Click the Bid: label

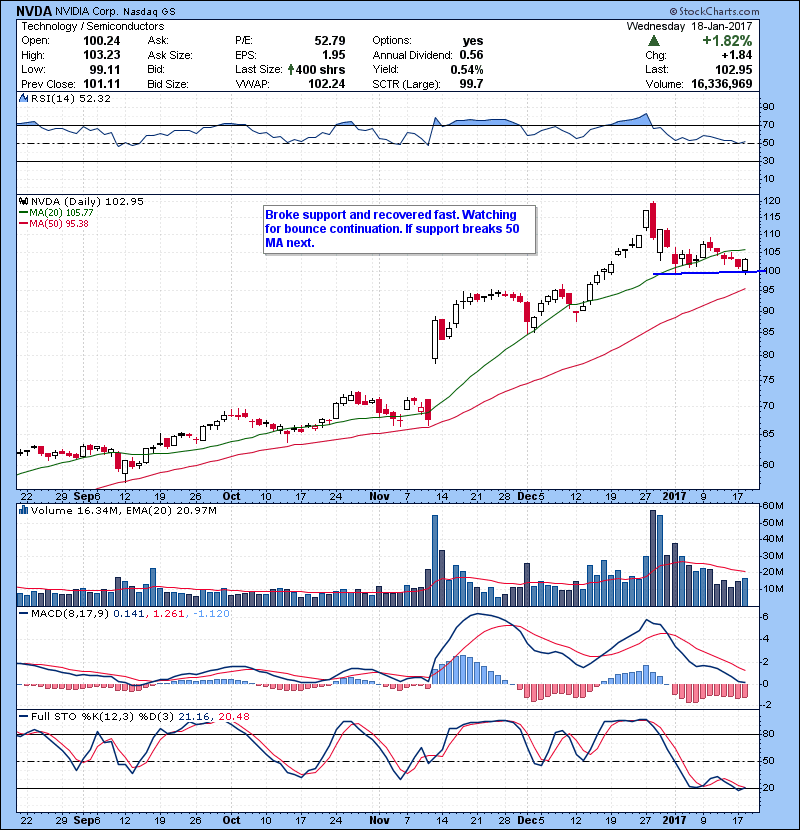pyautogui.click(x=156, y=69)
